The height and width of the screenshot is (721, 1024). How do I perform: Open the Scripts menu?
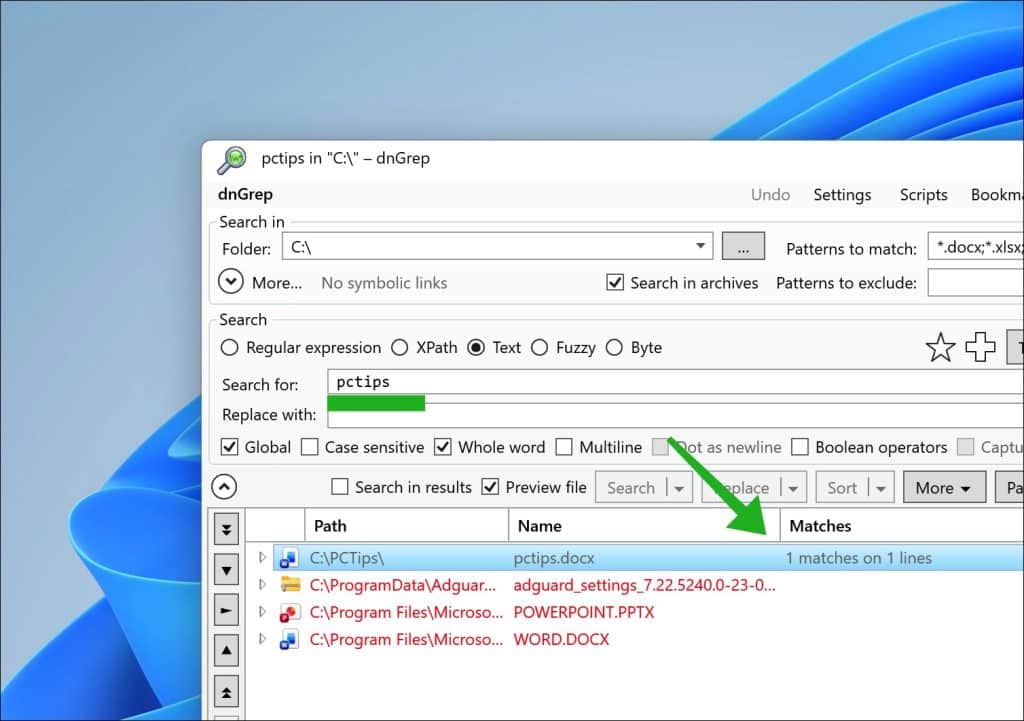(x=923, y=195)
